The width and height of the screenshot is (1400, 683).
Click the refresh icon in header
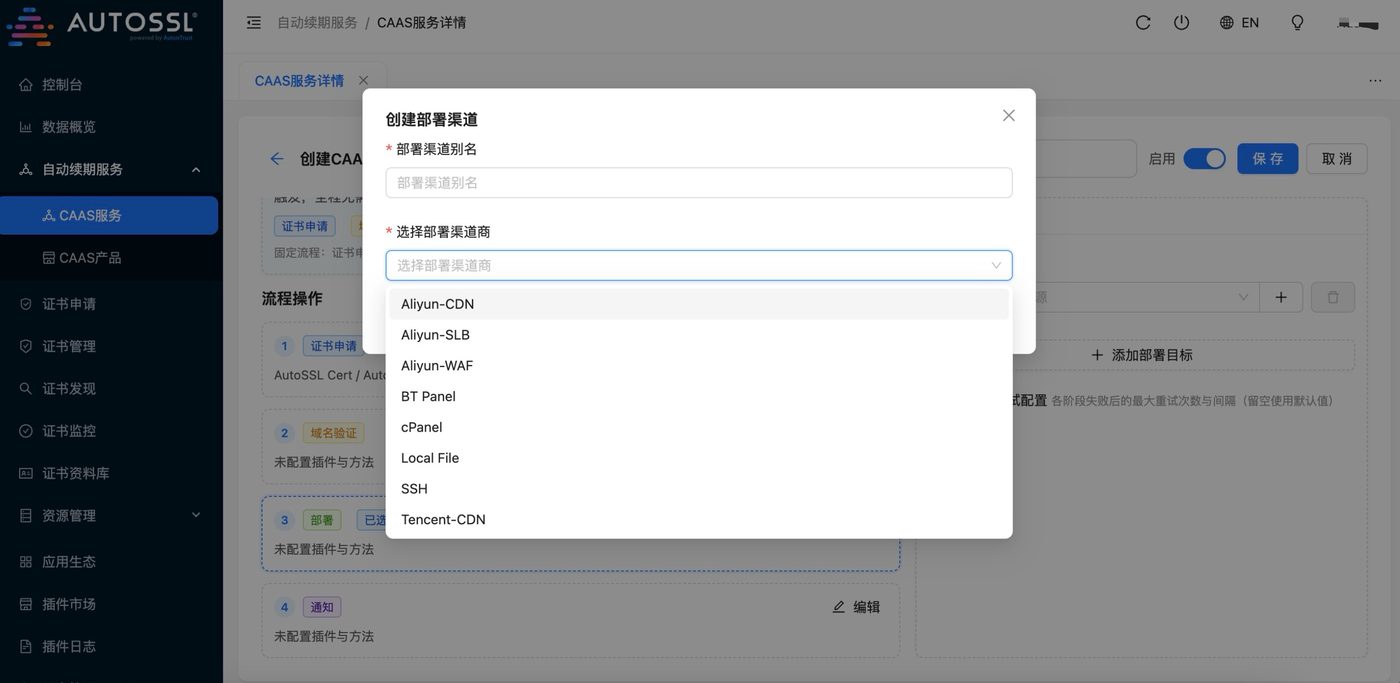(x=1143, y=22)
